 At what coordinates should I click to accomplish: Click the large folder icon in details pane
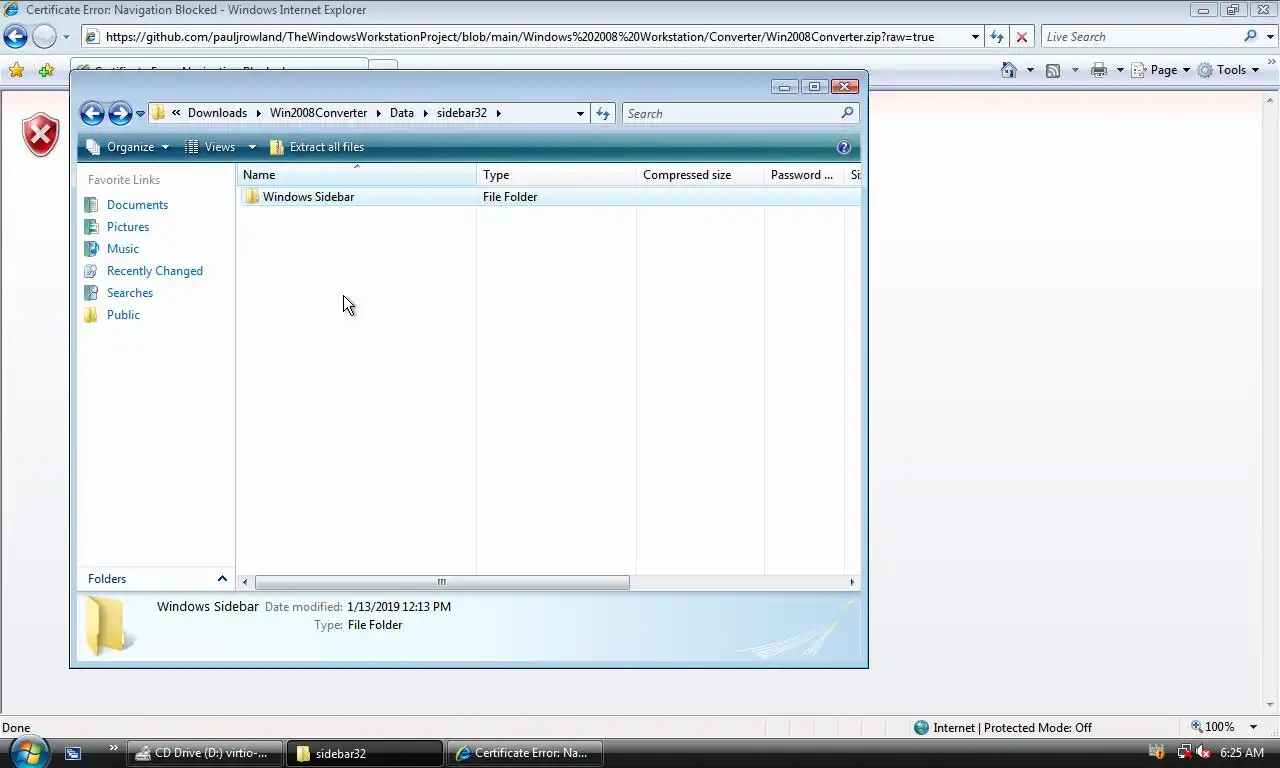coord(106,627)
